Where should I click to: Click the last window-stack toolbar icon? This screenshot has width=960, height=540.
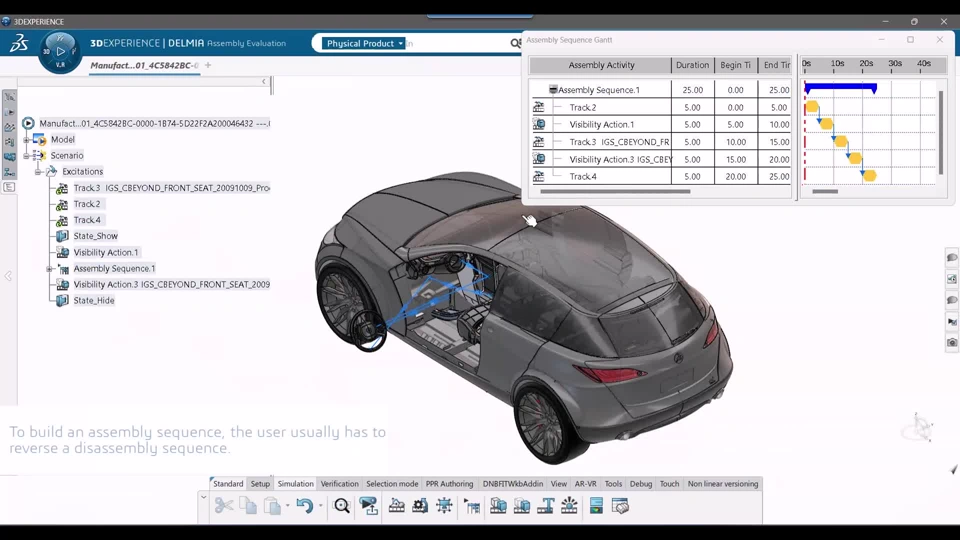point(620,506)
